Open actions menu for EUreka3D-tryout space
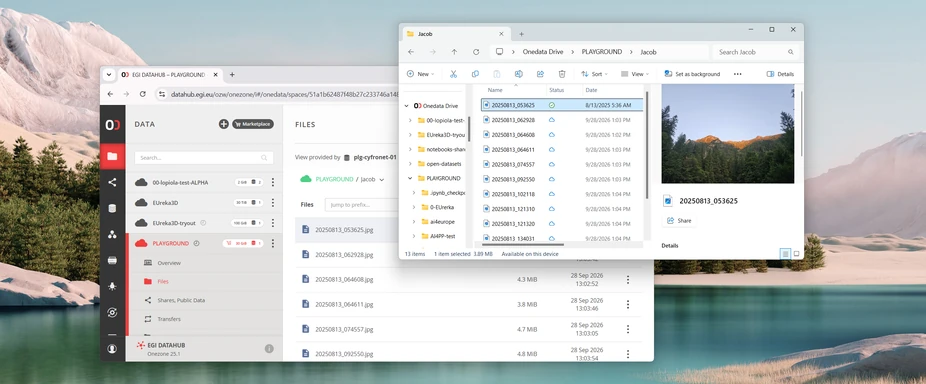This screenshot has height=384, width=926. (x=272, y=223)
